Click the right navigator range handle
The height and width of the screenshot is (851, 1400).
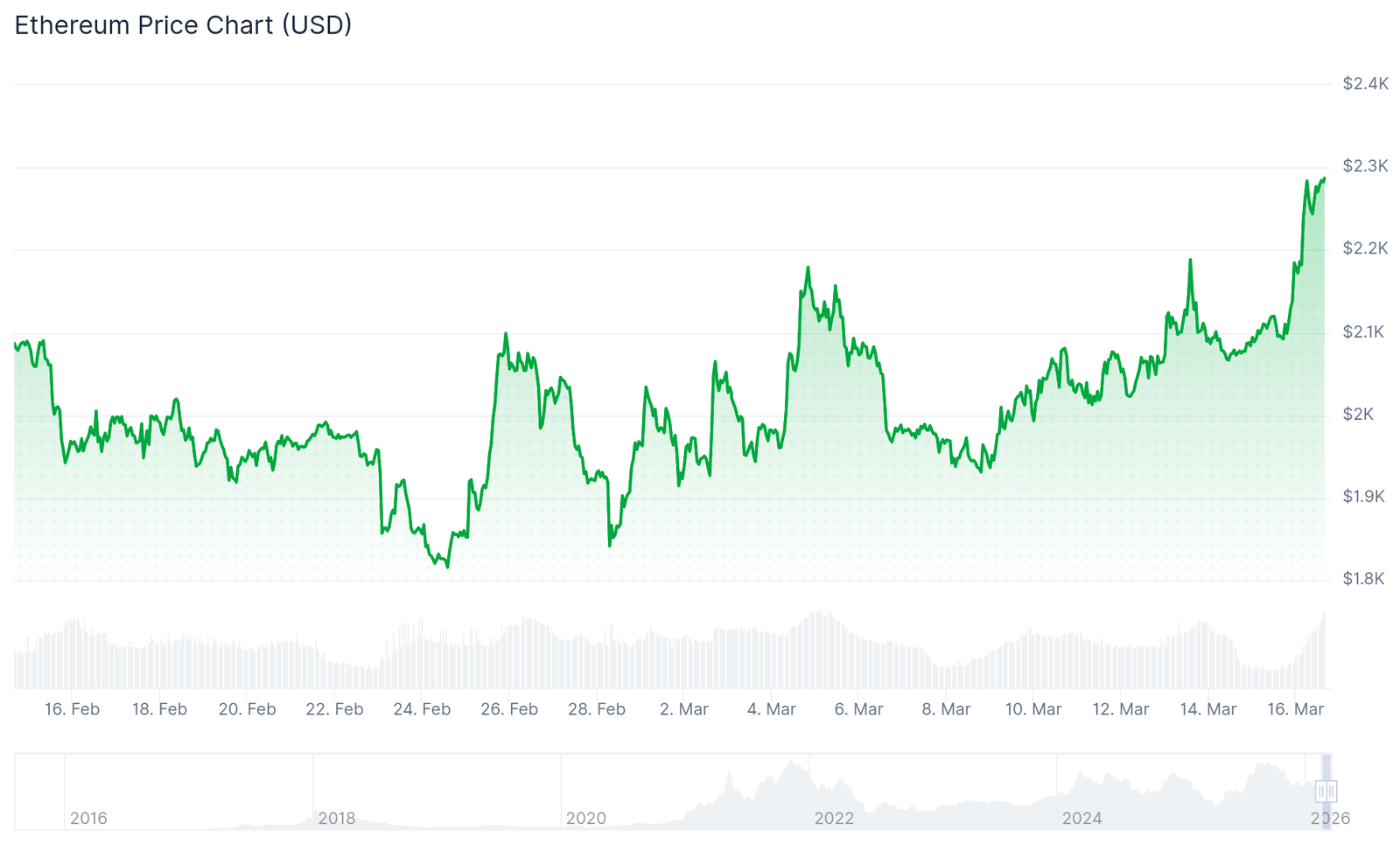point(1332,792)
